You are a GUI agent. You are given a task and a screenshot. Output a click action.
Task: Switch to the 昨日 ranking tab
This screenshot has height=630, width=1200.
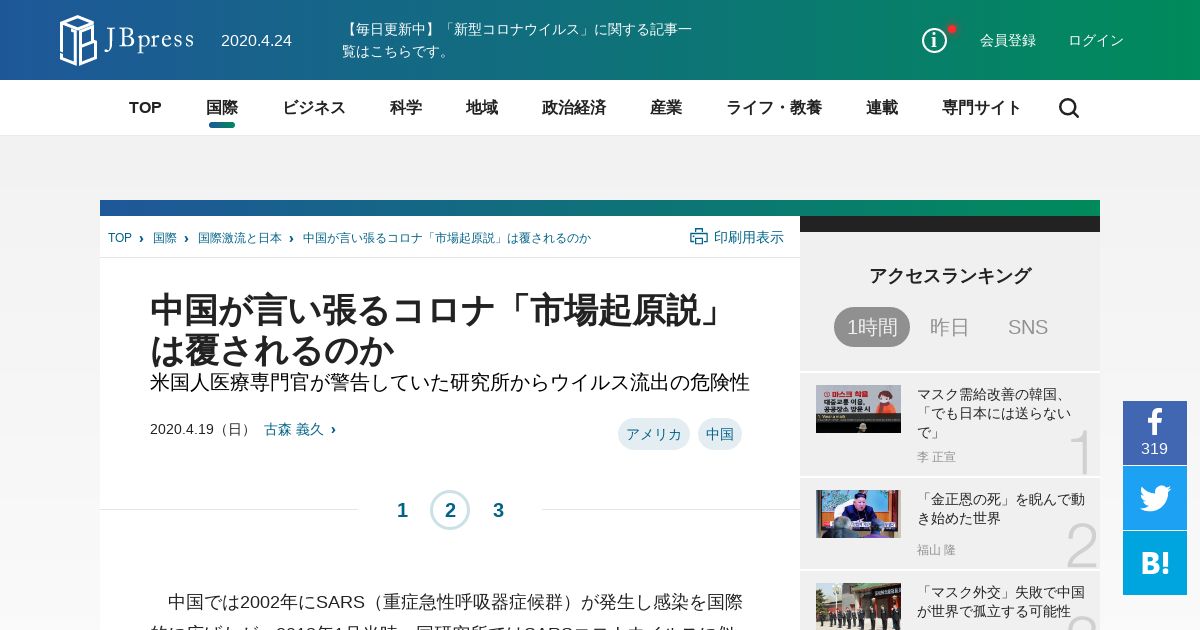[950, 327]
